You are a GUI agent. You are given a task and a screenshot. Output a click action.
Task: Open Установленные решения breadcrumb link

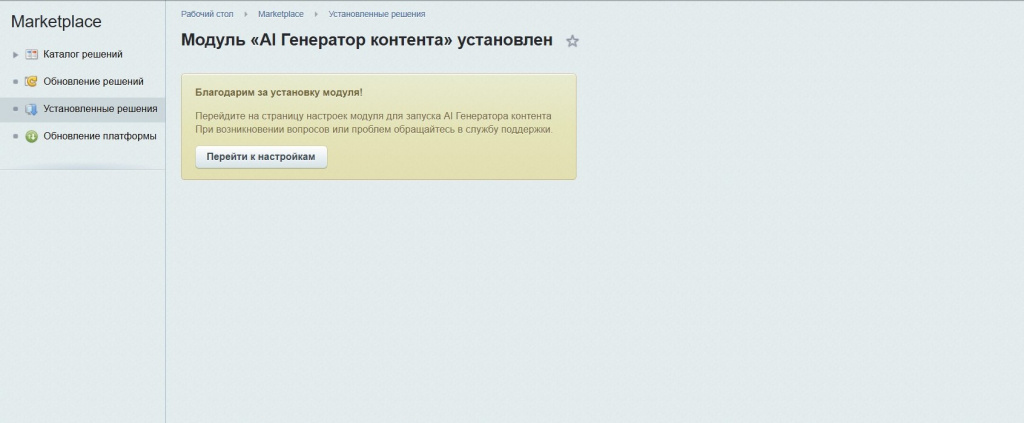click(x=377, y=14)
